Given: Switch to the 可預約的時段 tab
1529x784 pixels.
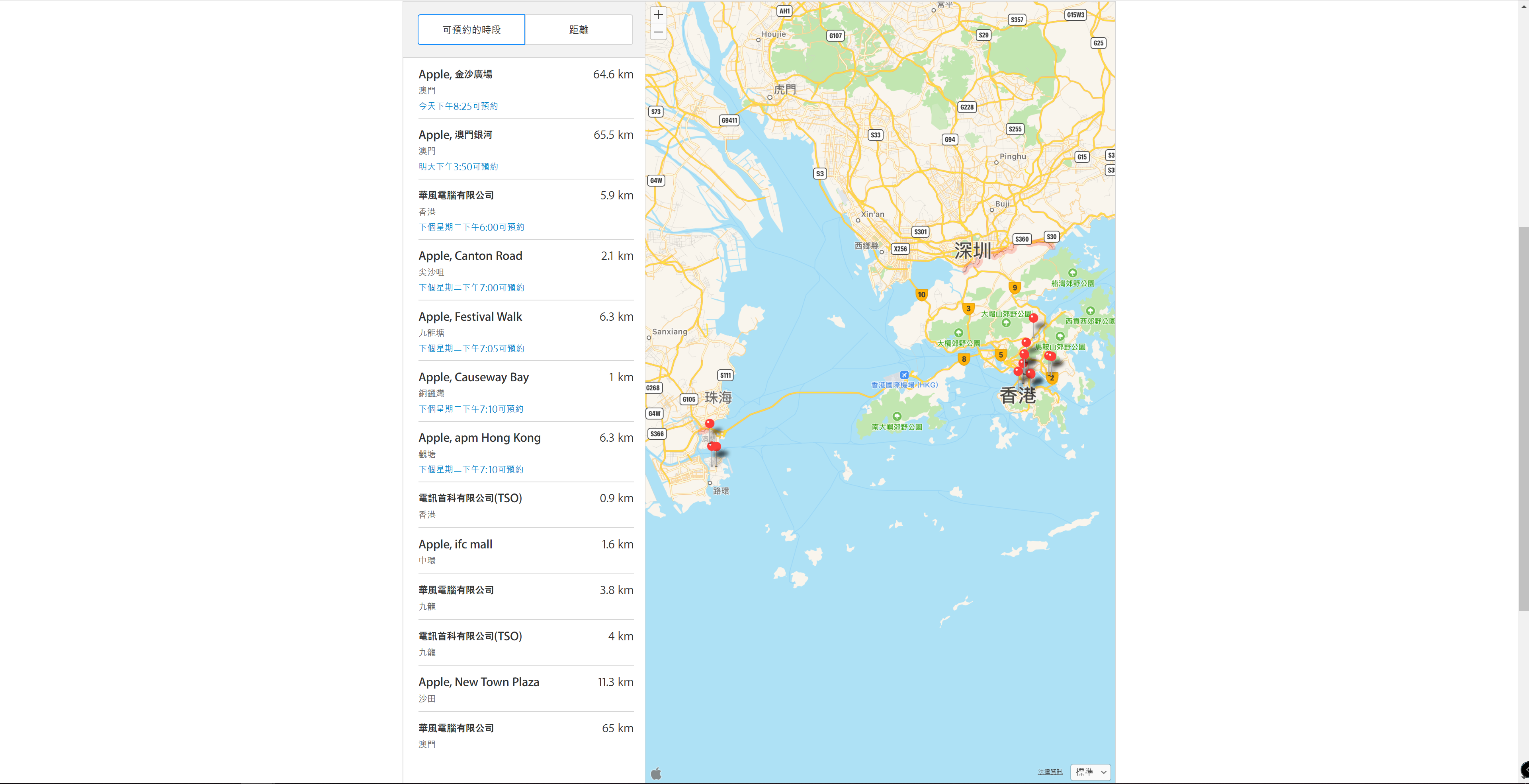Looking at the screenshot, I should (471, 30).
